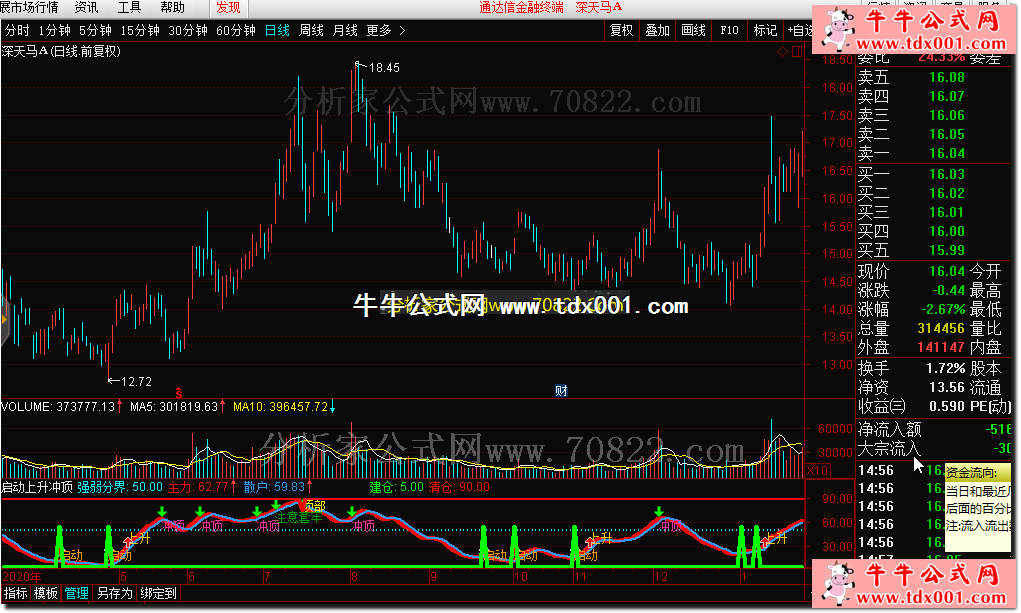Select the 60分钟 period tab
Viewport: 1021px width, 613px height.
[x=236, y=31]
